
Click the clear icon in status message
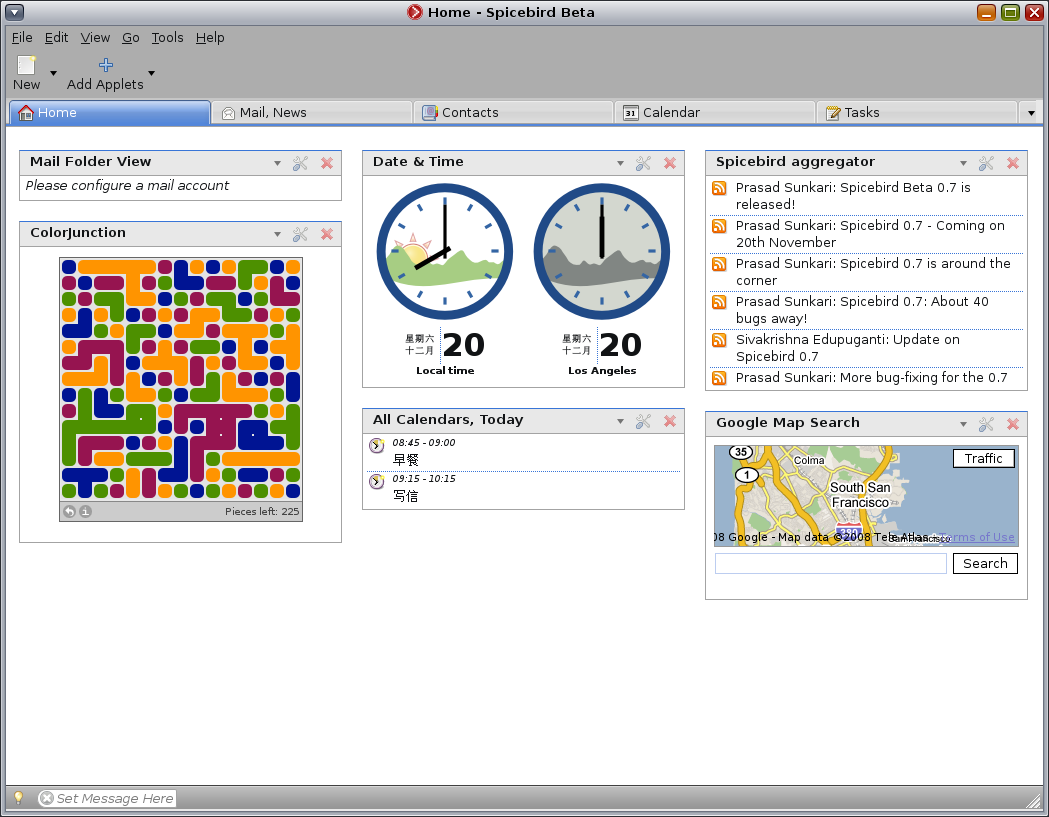tap(47, 798)
